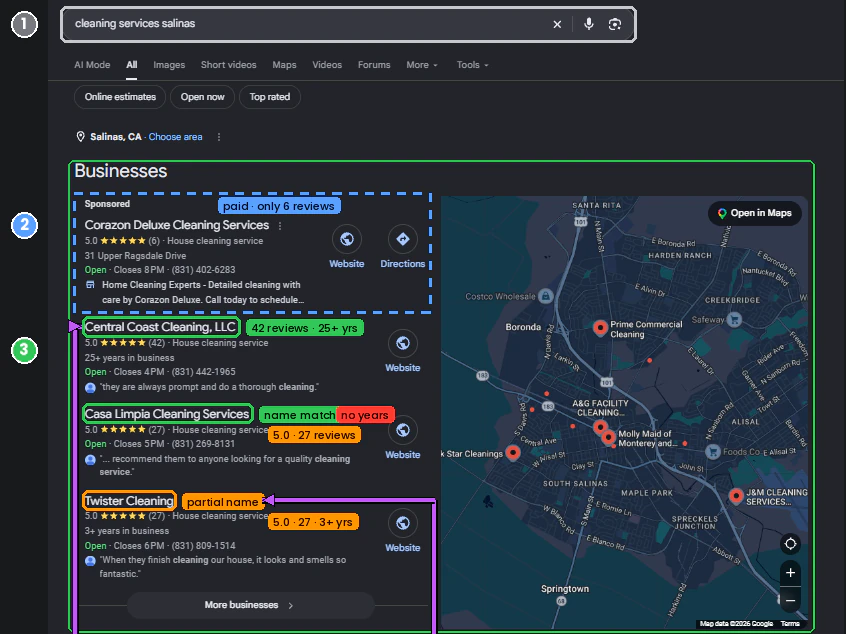846x634 pixels.
Task: Open Twister Cleaning website globe icon
Action: [x=402, y=523]
